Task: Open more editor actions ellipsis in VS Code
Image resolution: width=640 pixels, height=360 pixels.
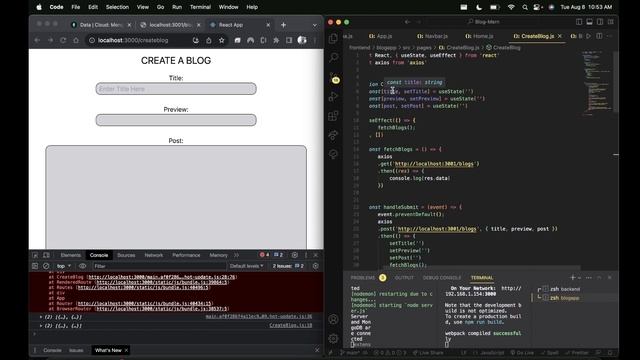Action: 609,36
